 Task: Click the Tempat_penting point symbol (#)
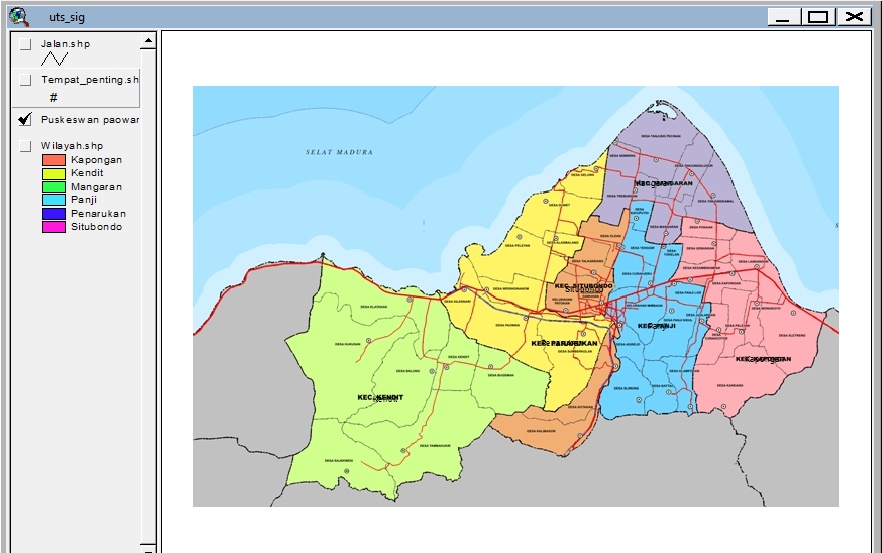(53, 98)
